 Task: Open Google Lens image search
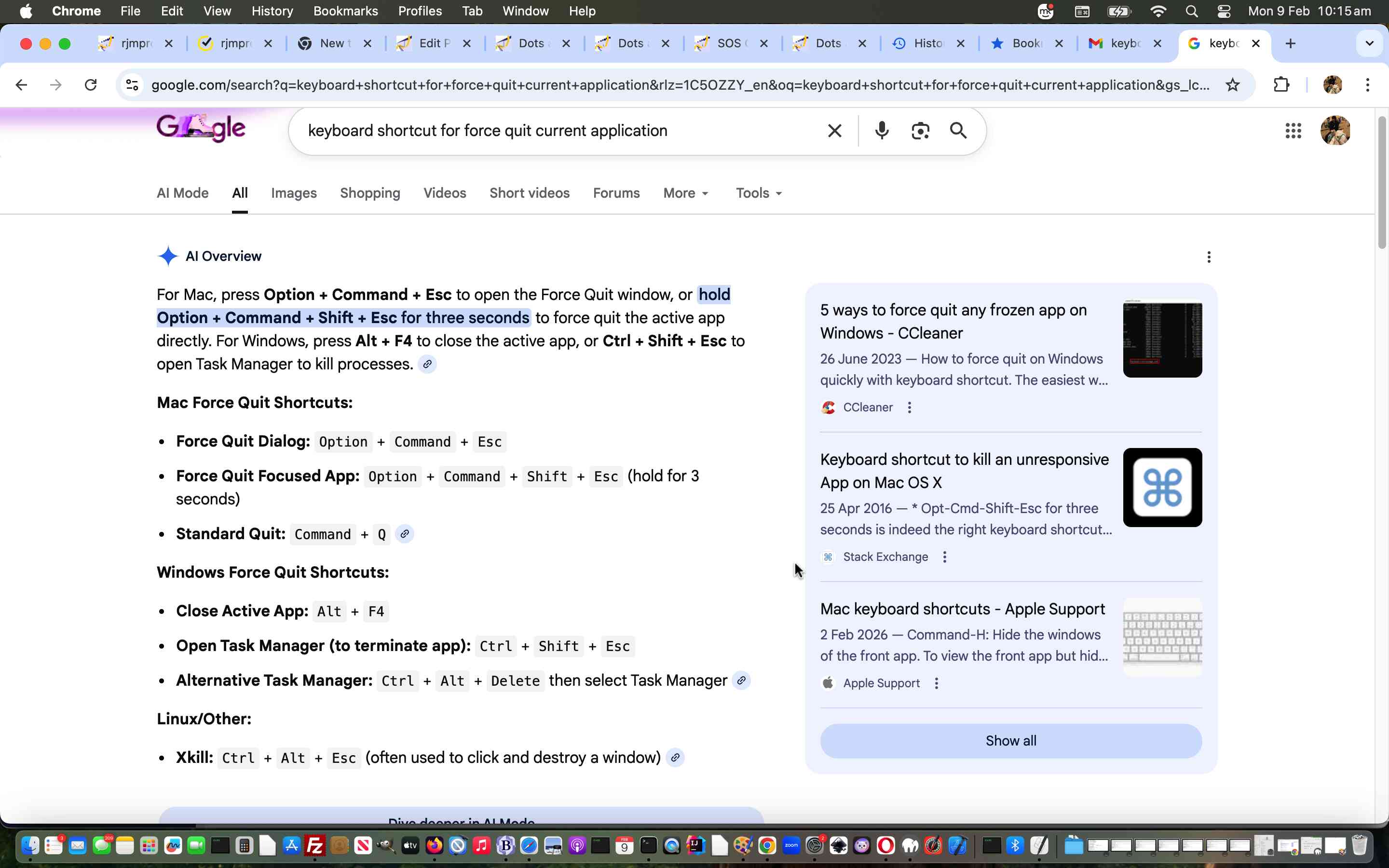pyautogui.click(x=920, y=131)
